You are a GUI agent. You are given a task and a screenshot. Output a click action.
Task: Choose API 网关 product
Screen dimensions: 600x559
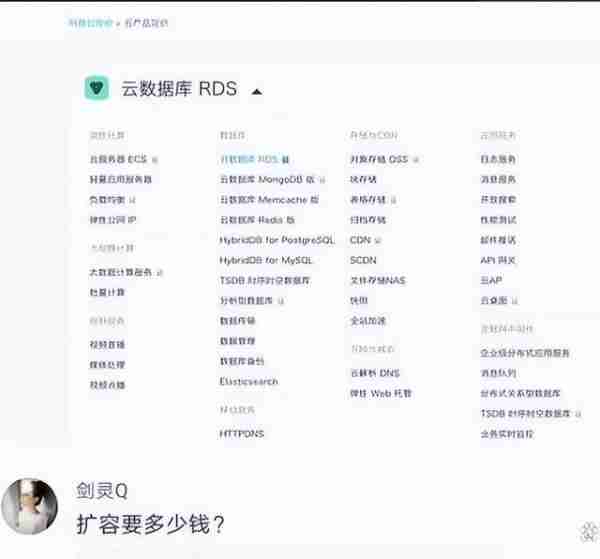pyautogui.click(x=498, y=261)
